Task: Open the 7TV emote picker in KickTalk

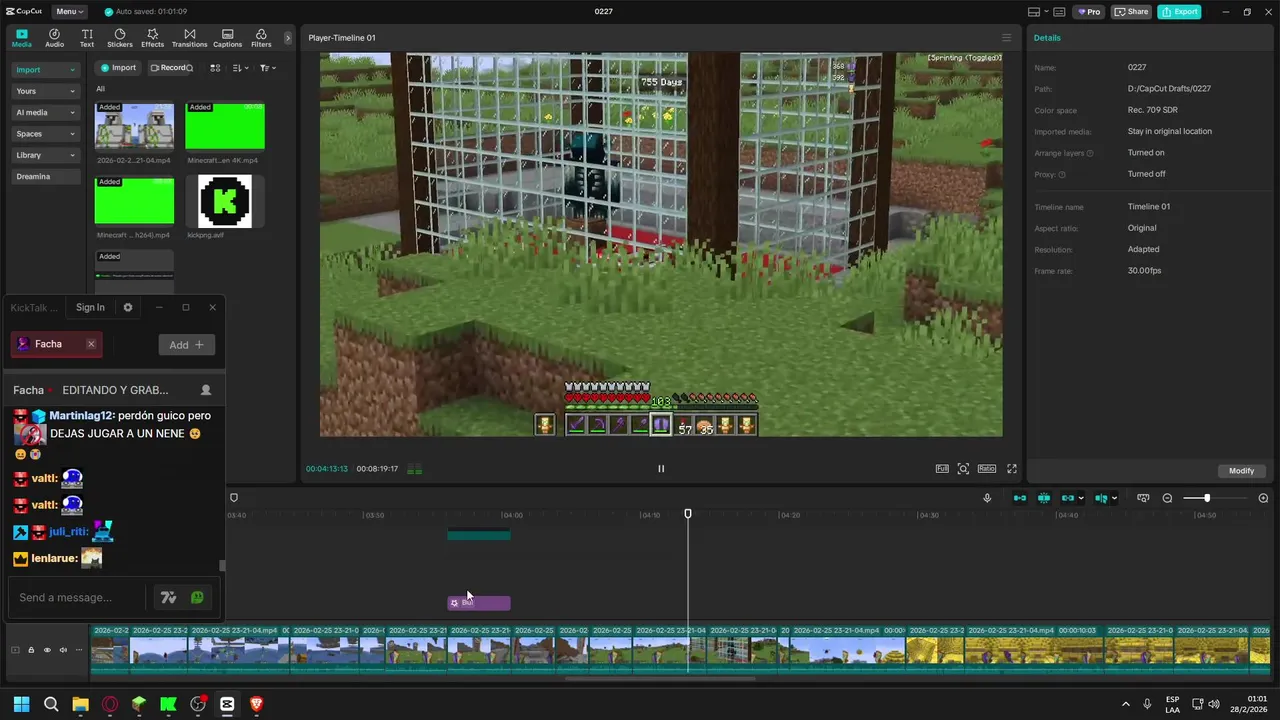Action: pos(168,598)
